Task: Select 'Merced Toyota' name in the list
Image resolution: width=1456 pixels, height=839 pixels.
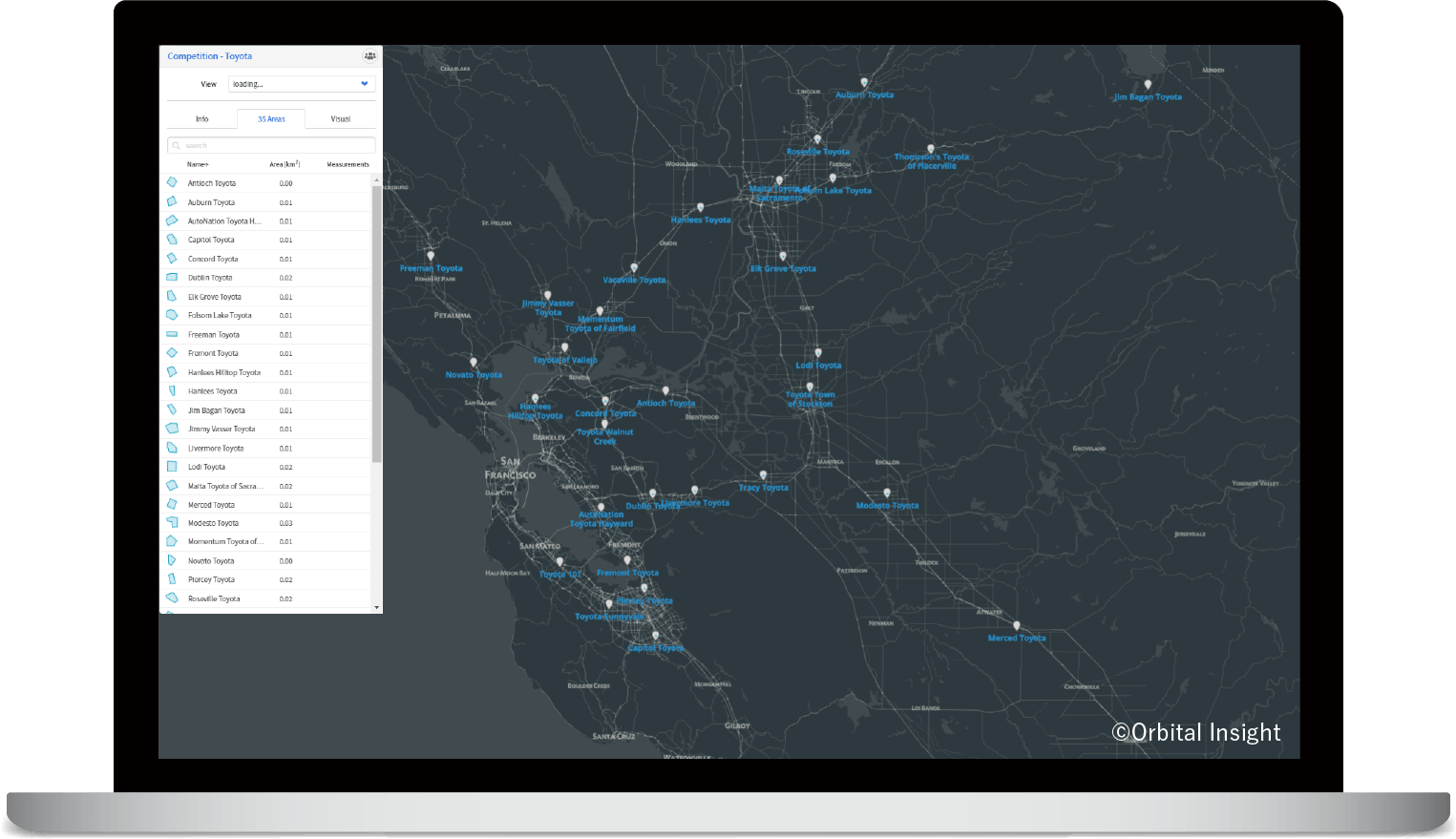Action: (x=211, y=505)
